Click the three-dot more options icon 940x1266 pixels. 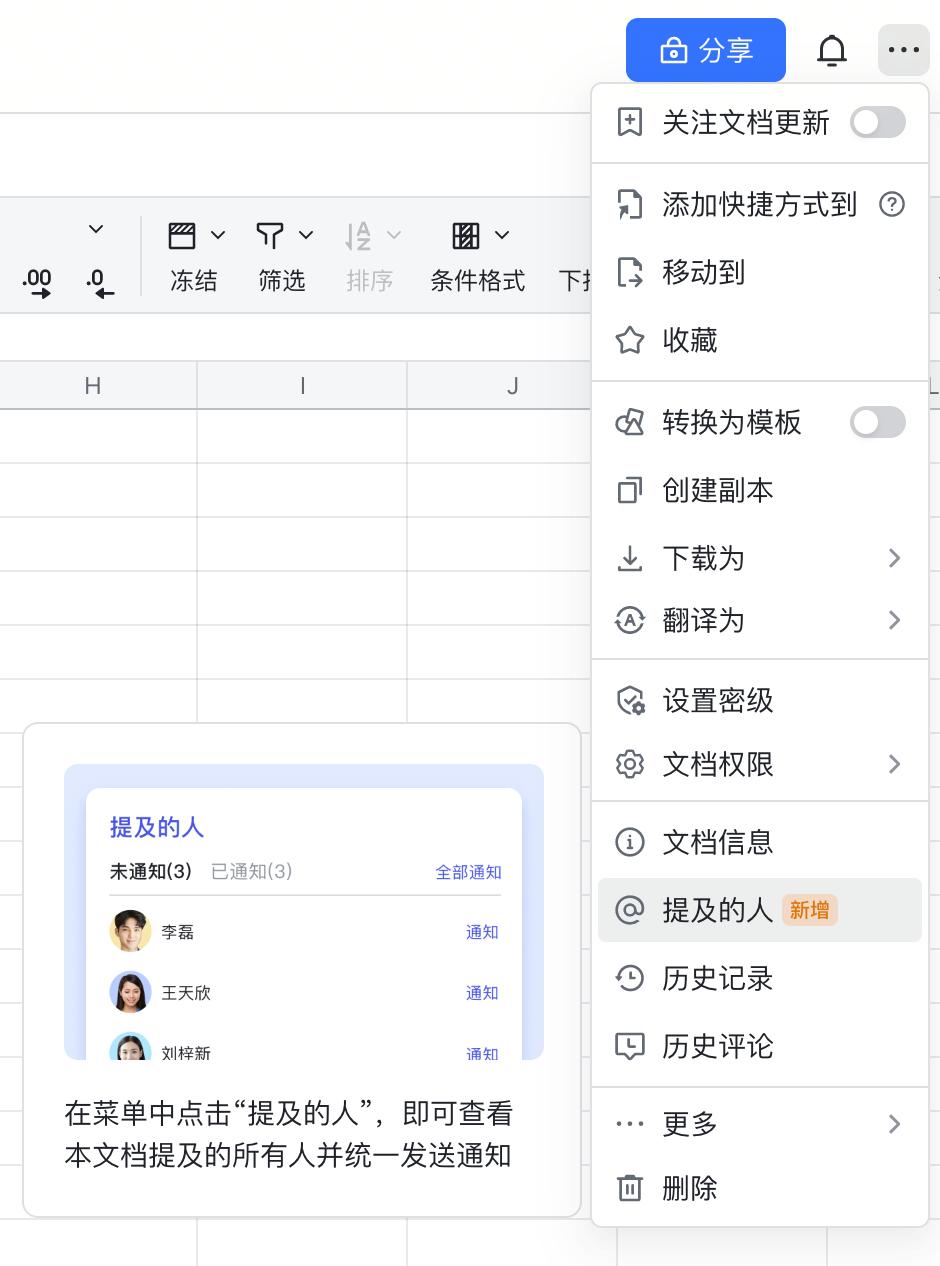tap(903, 50)
